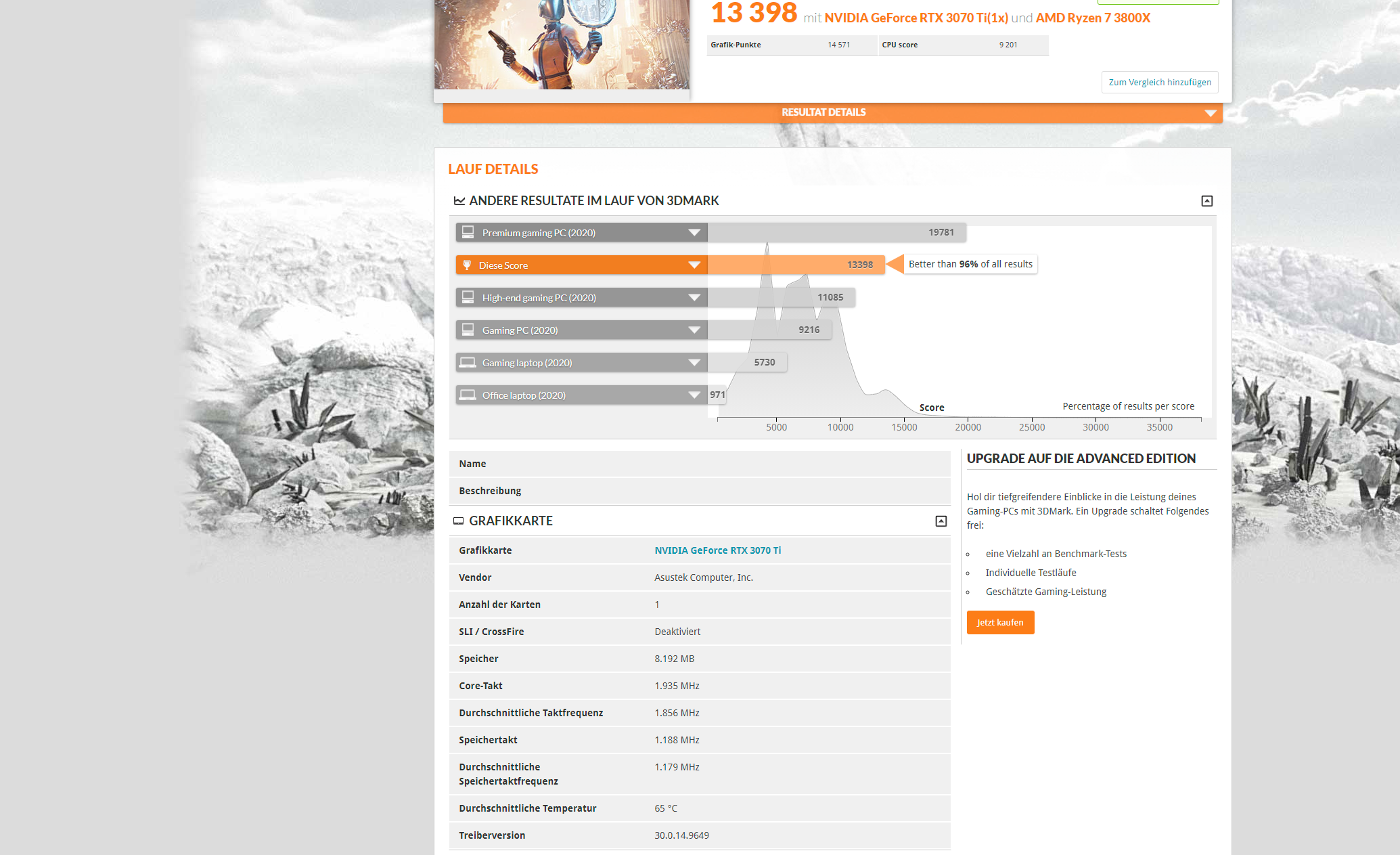This screenshot has height=855, width=1400.
Task: Click the trophy icon beside Diese Score
Action: tap(466, 265)
